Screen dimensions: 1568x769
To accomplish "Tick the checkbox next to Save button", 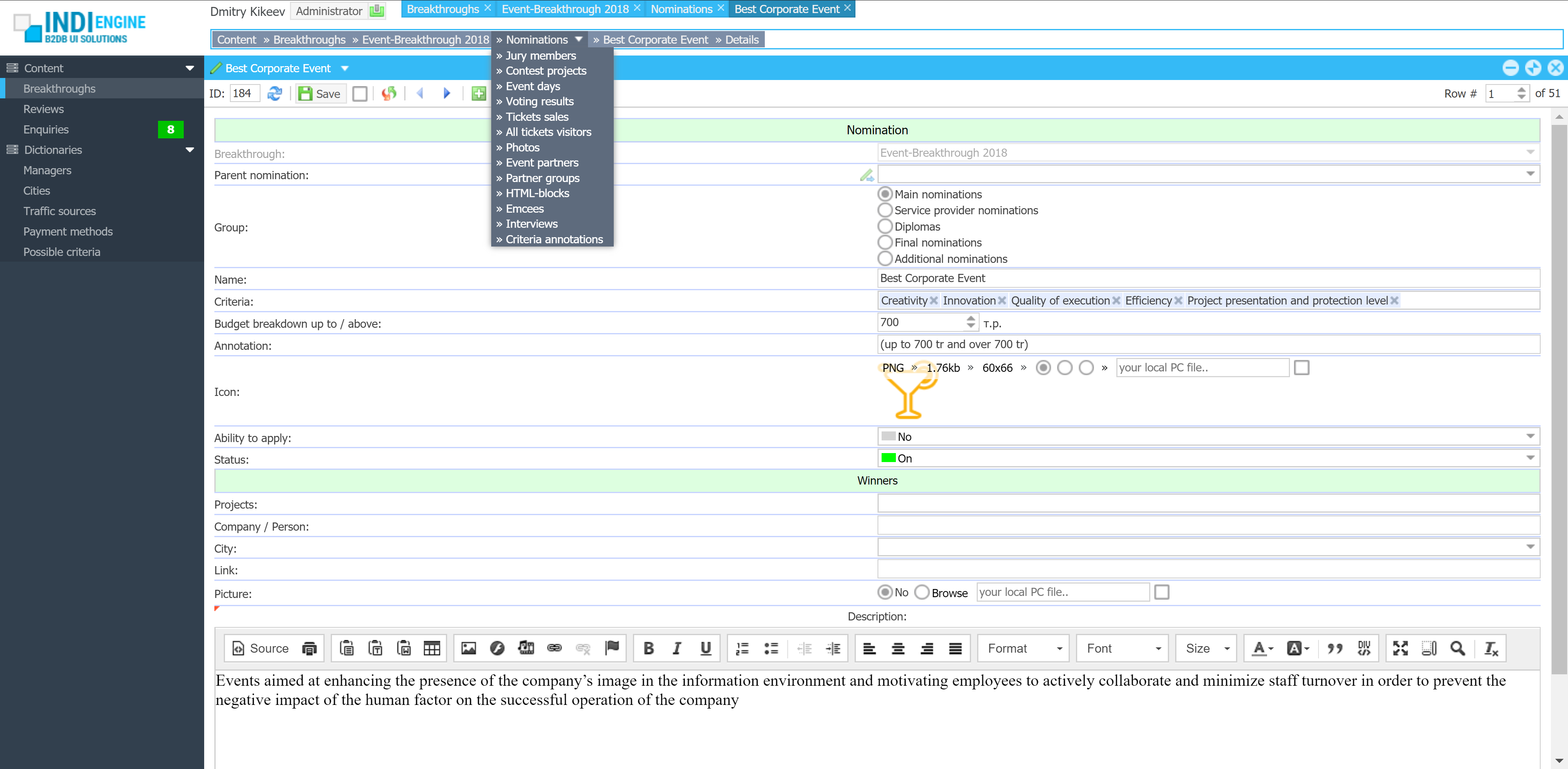I will [360, 94].
